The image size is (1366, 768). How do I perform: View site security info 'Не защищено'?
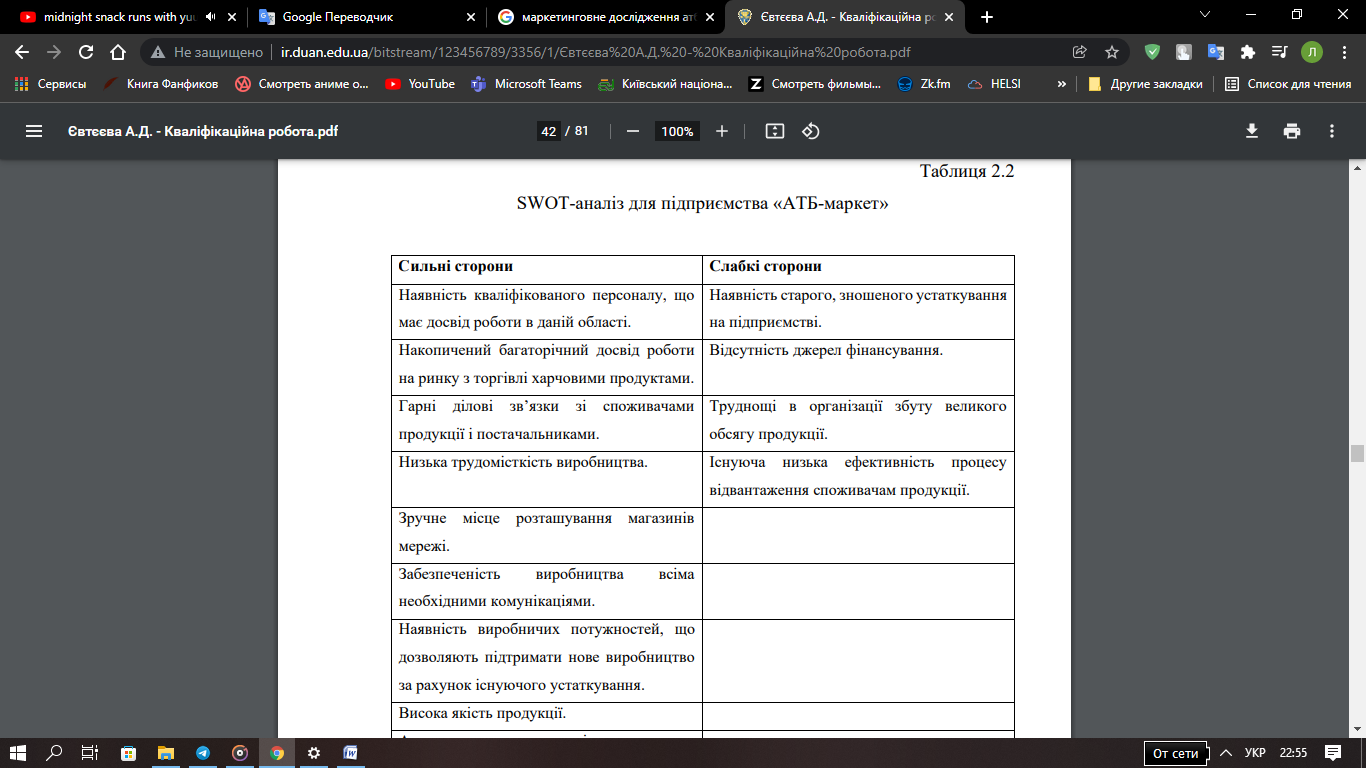point(207,52)
